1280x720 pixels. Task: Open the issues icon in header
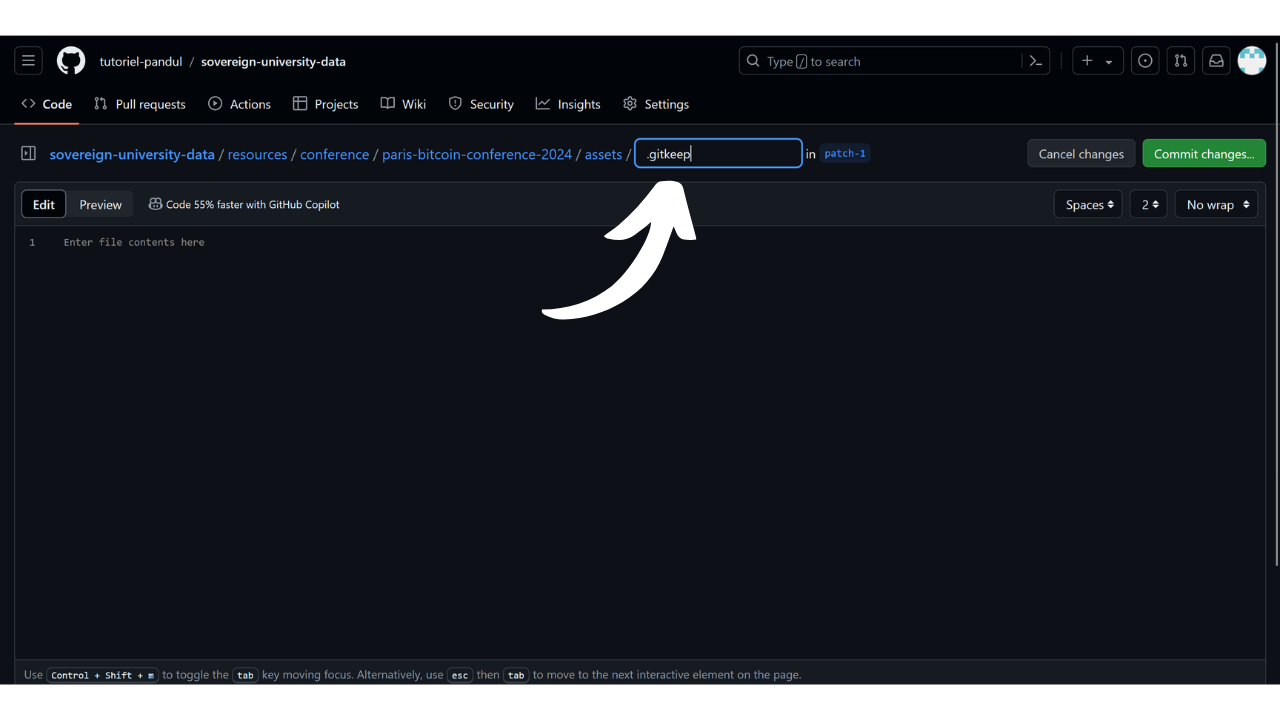tap(1145, 61)
